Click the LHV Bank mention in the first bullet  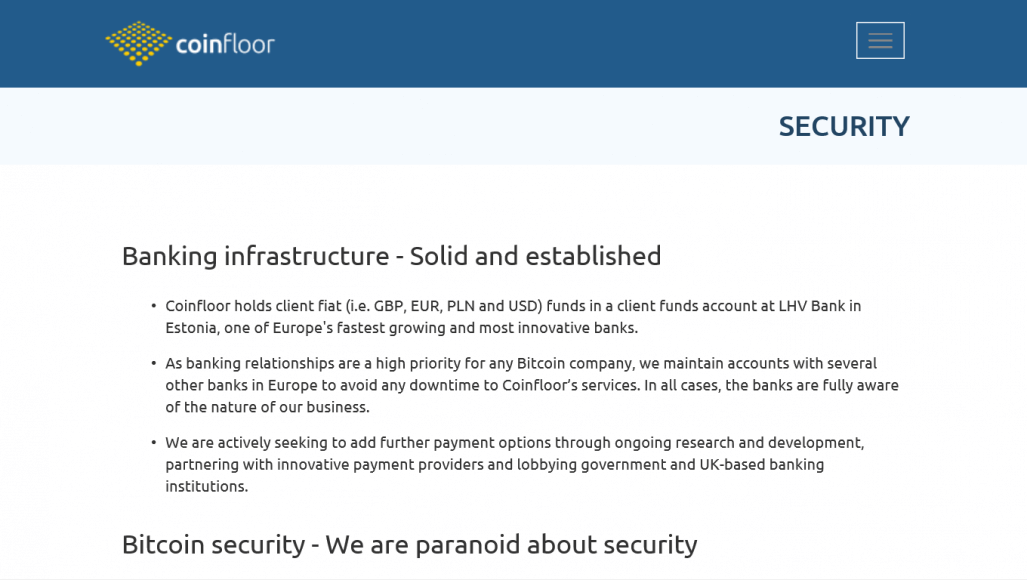pyautogui.click(x=820, y=306)
